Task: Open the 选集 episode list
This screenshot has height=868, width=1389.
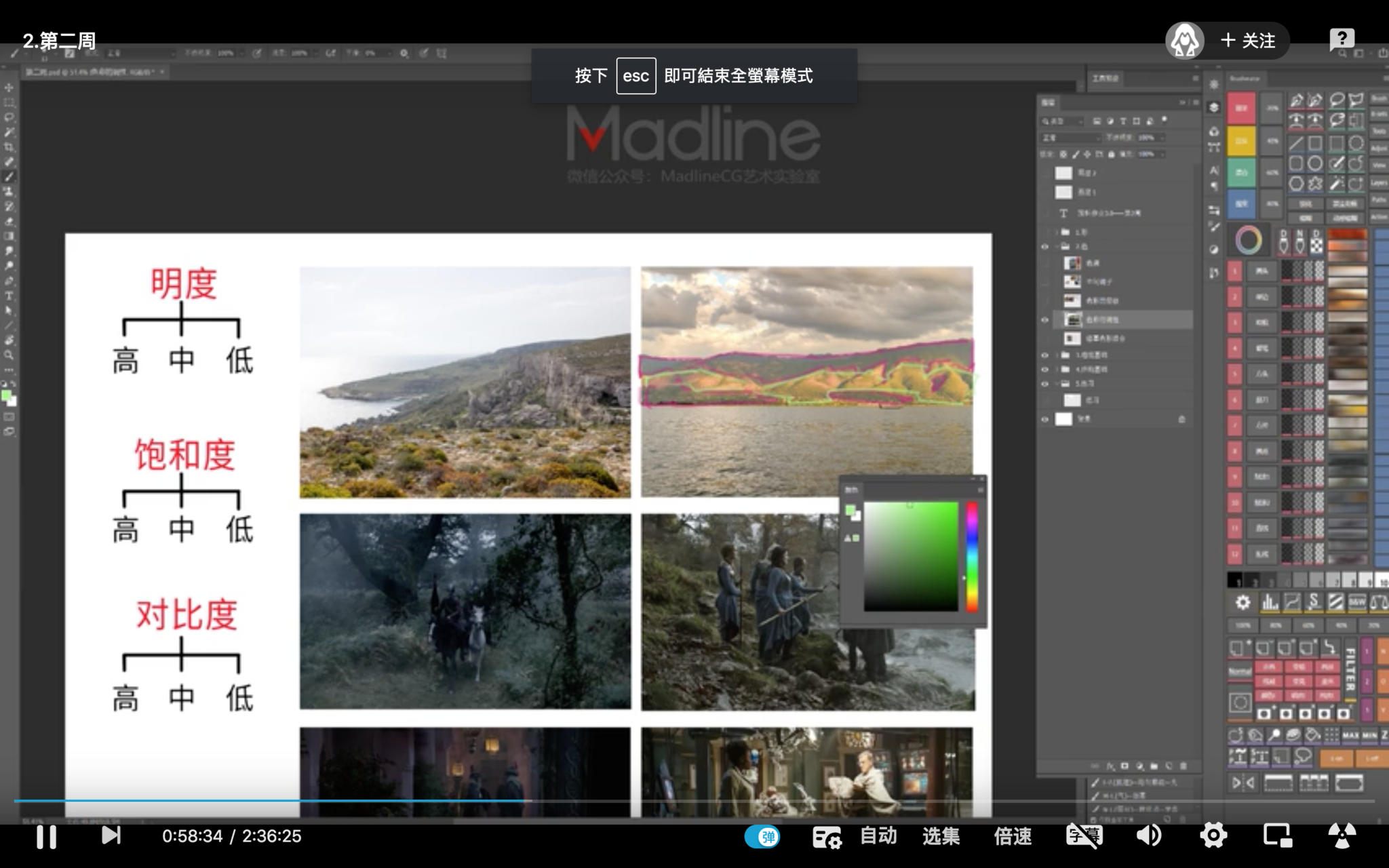Action: click(x=941, y=836)
